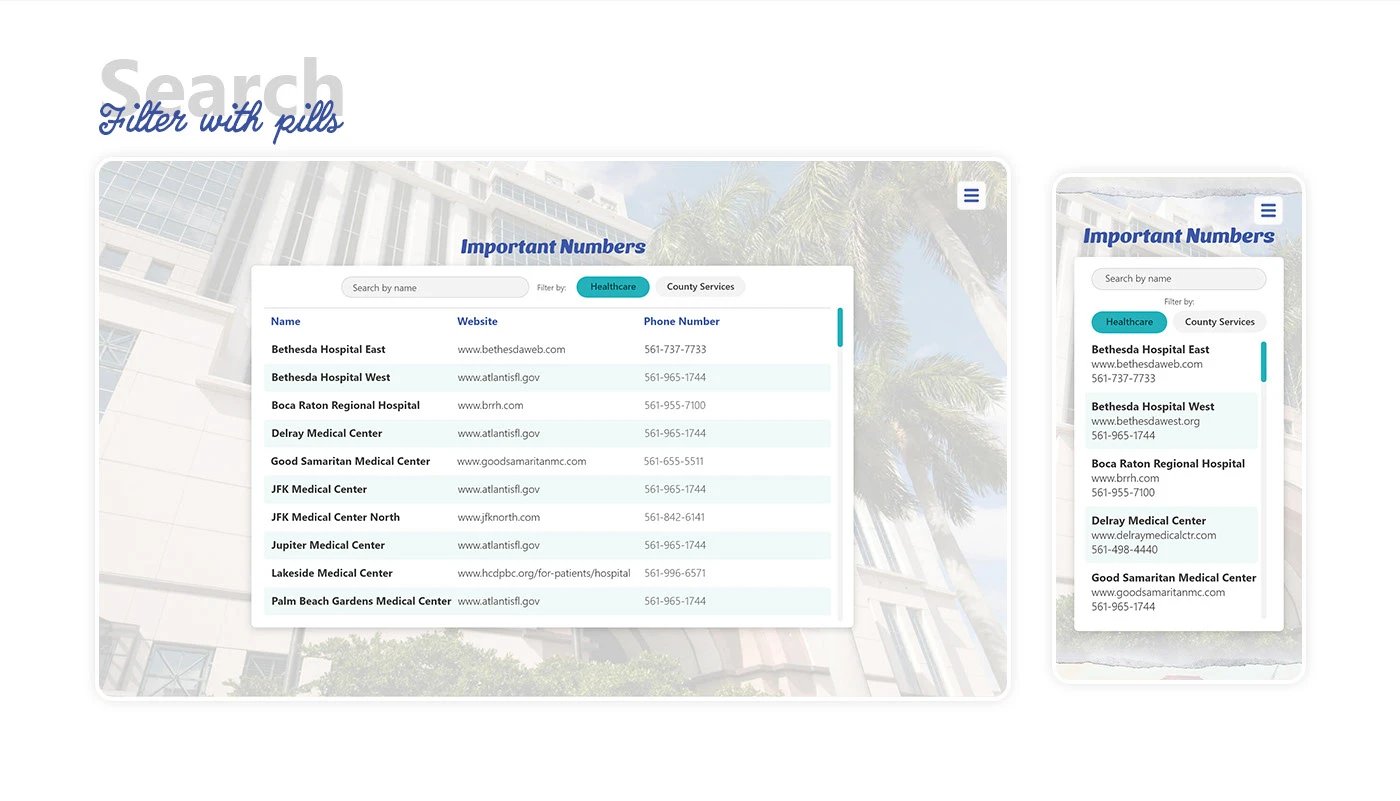Click the mobile list scrollbar thumb

point(1264,361)
